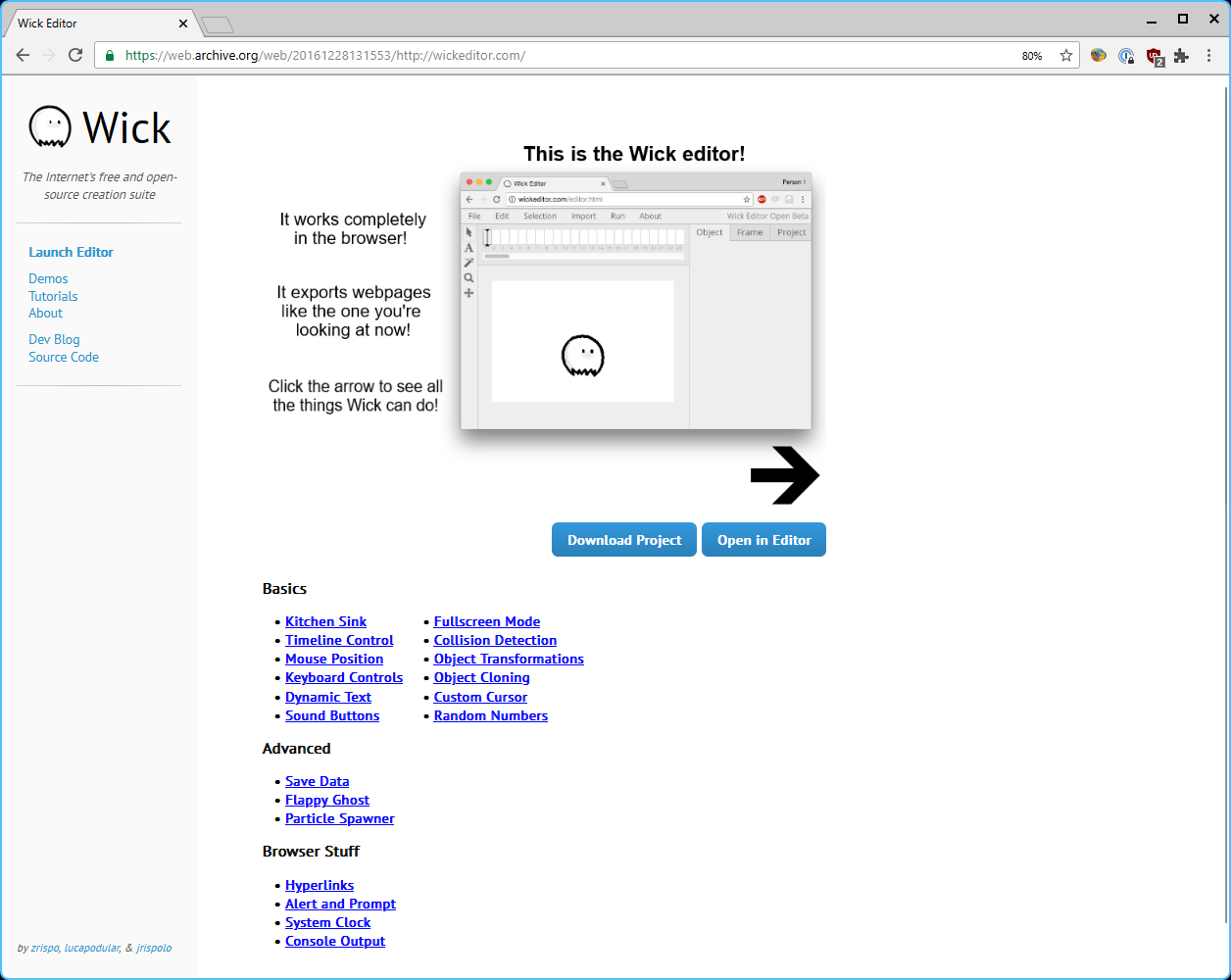Open the Fullscreen Mode demo
Image resolution: width=1231 pixels, height=980 pixels.
tap(487, 621)
